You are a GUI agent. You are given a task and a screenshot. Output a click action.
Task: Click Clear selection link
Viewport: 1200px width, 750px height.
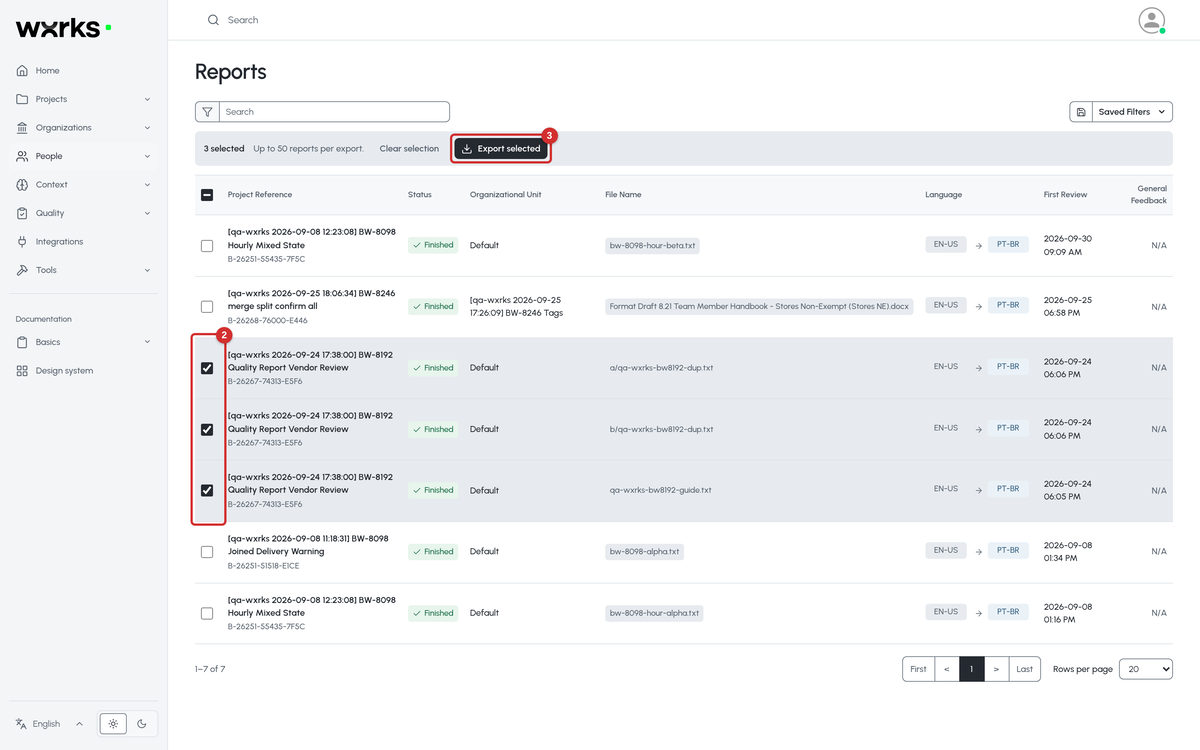(x=409, y=149)
